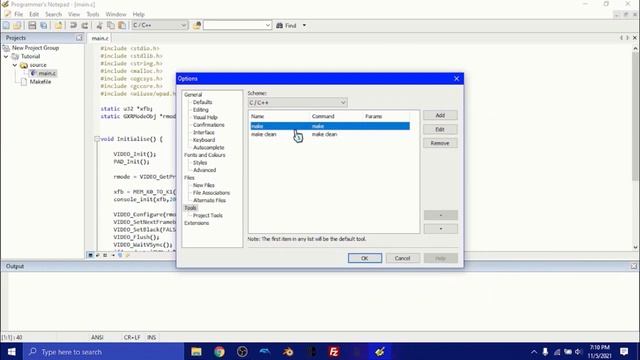Image resolution: width=640 pixels, height=360 pixels.
Task: Click the Redo toolbar icon
Action: [x=85, y=25]
